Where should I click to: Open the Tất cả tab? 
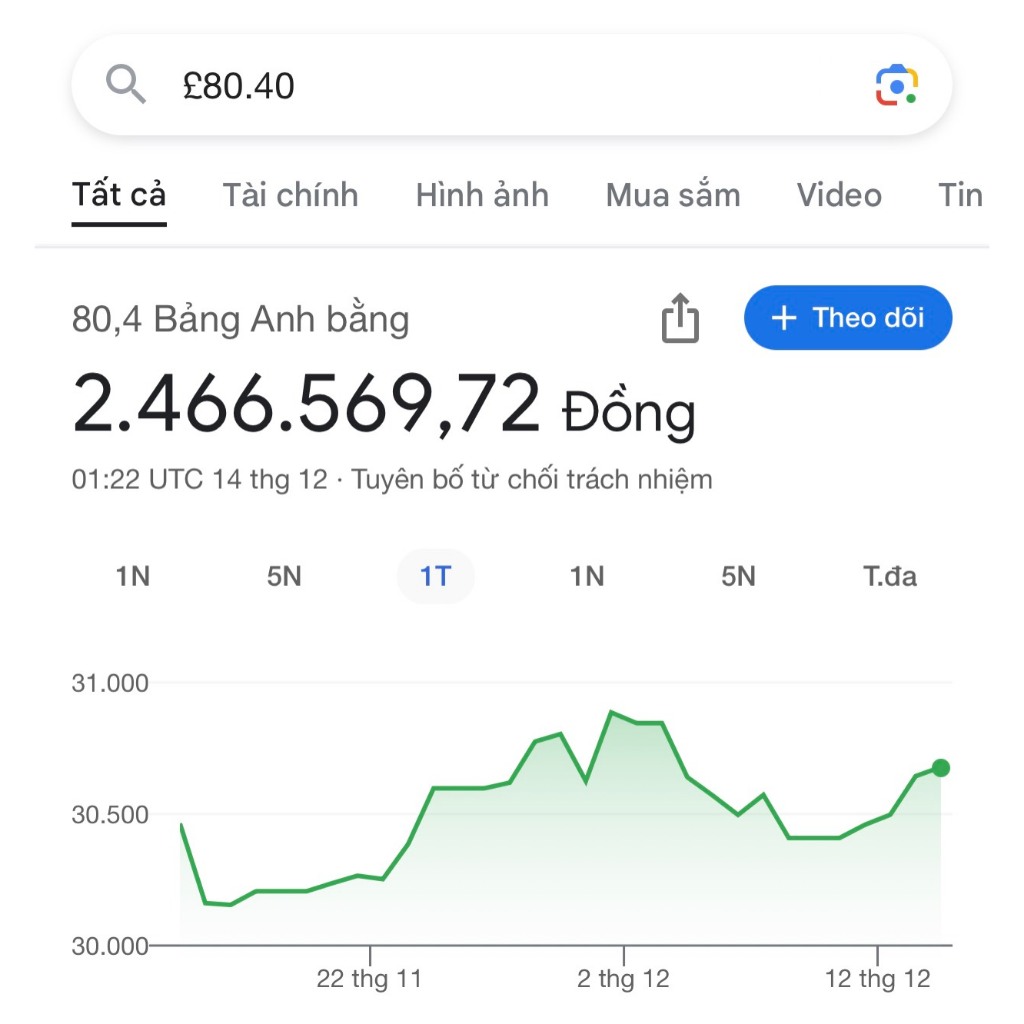tap(119, 195)
